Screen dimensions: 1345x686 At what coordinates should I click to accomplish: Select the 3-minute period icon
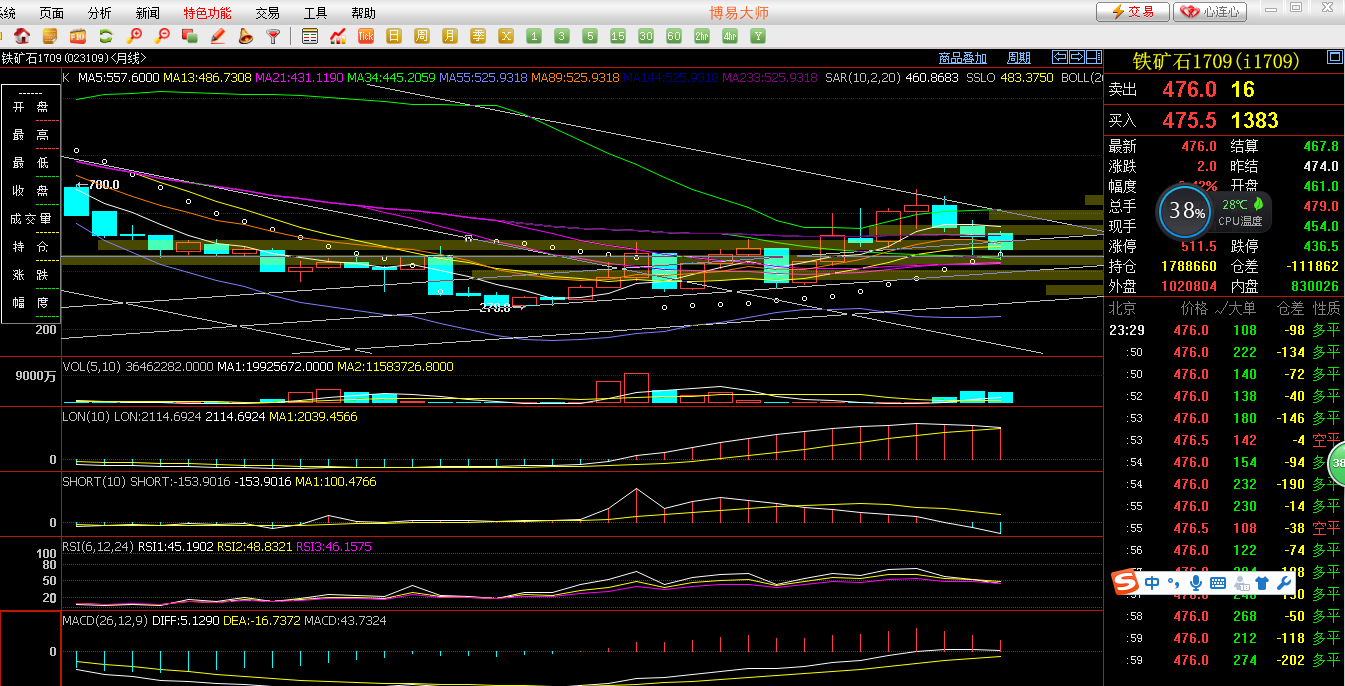[562, 36]
